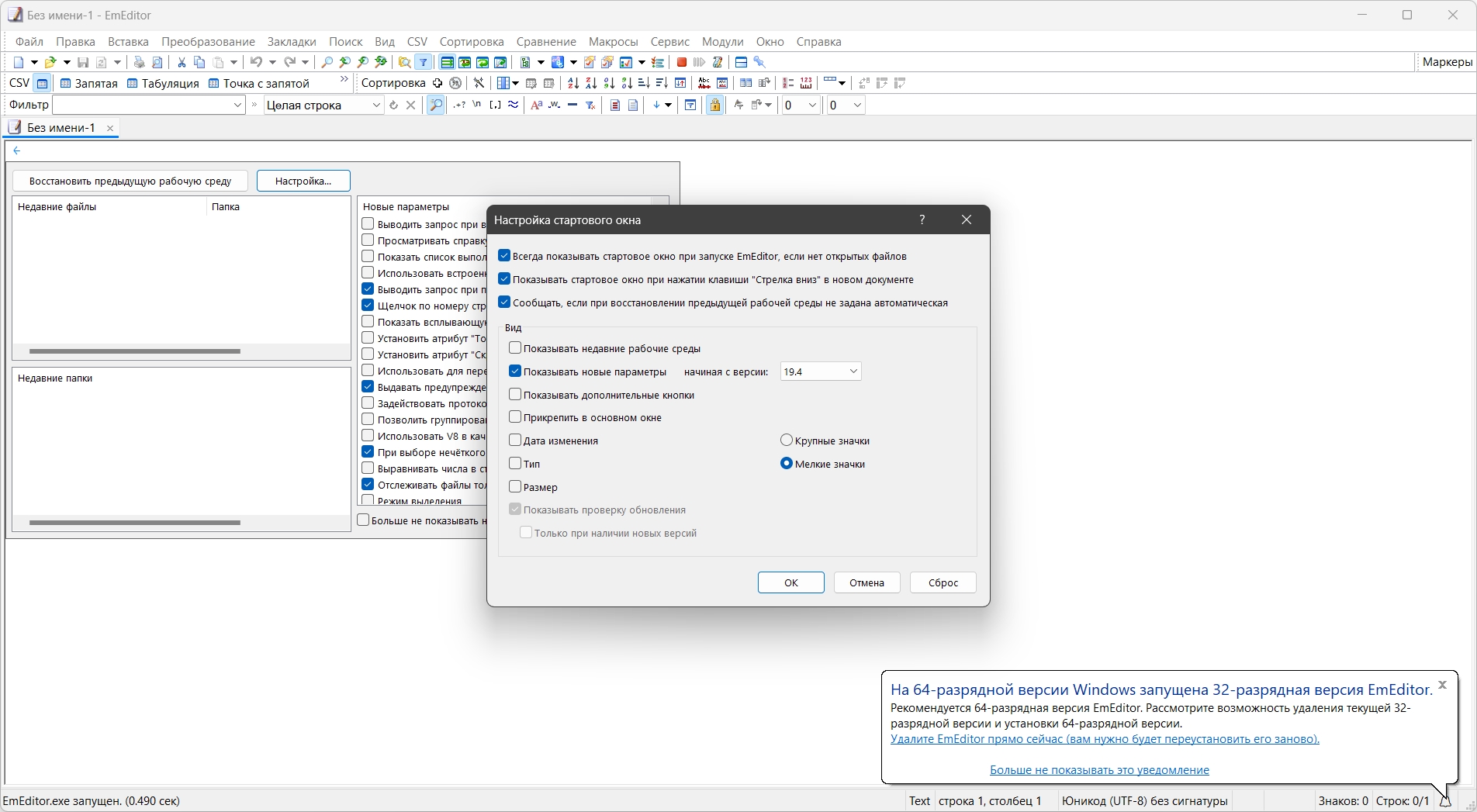
Task: Open the first '0' filter dropdown
Action: pyautogui.click(x=801, y=105)
